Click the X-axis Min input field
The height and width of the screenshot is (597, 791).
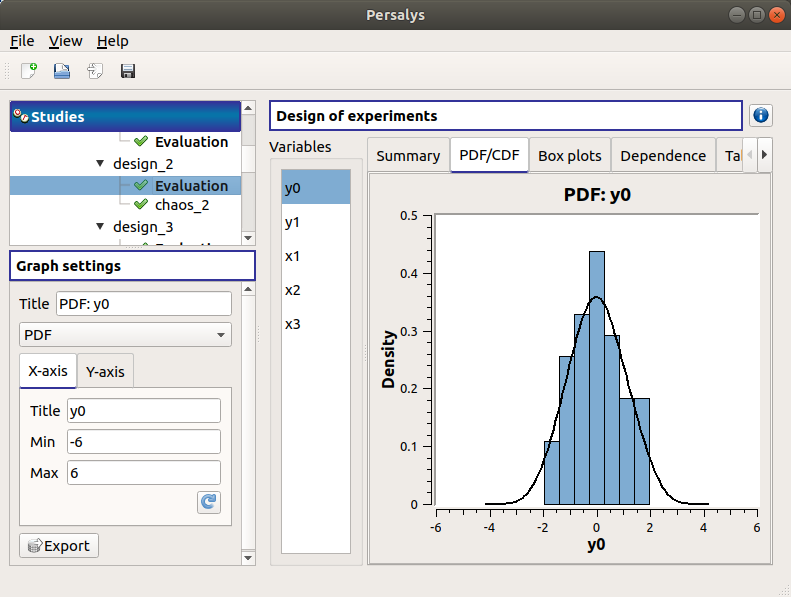point(143,442)
